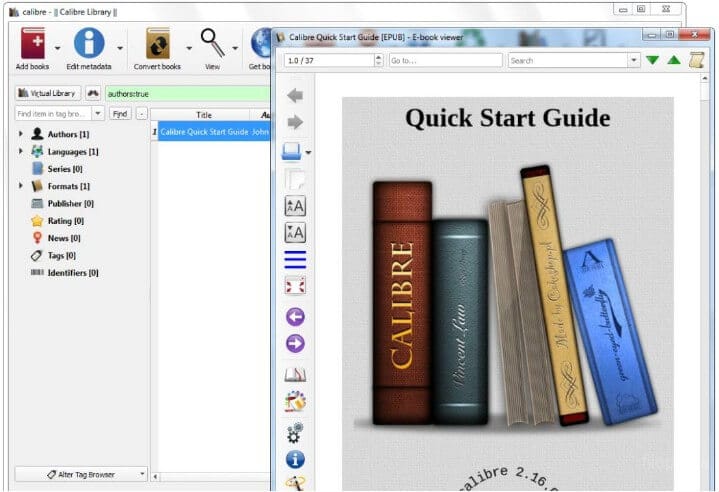Open the View dropdown arrow

[x=235, y=48]
